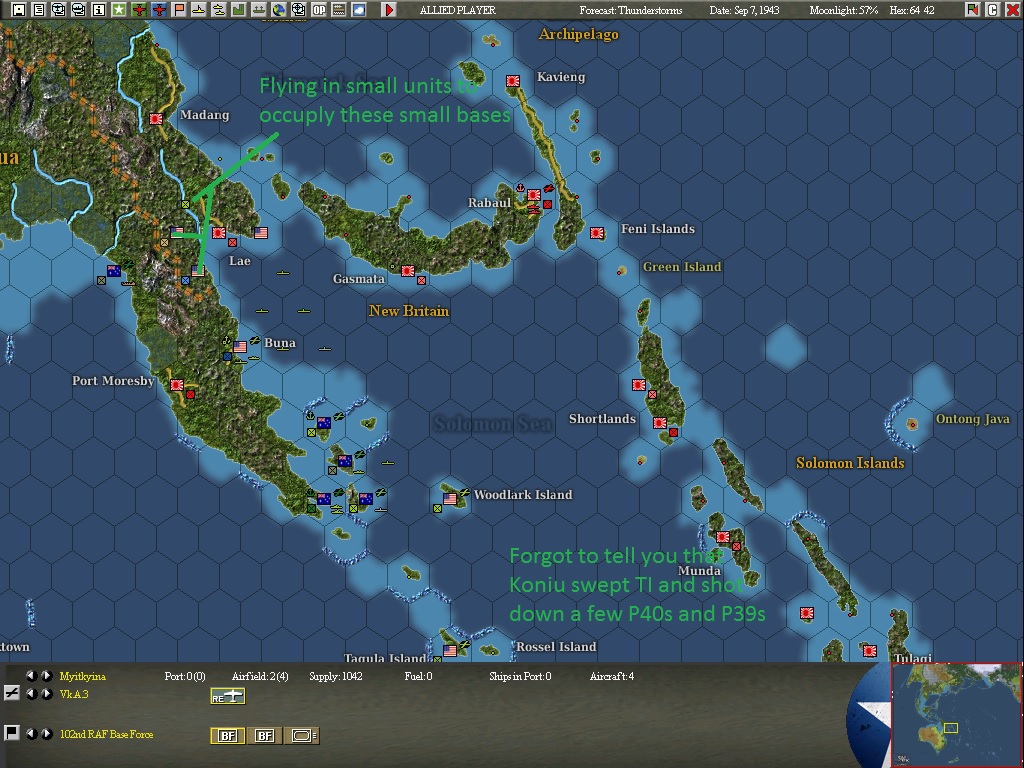
Task: Open the orange flag toolbar icon
Action: click(x=178, y=10)
